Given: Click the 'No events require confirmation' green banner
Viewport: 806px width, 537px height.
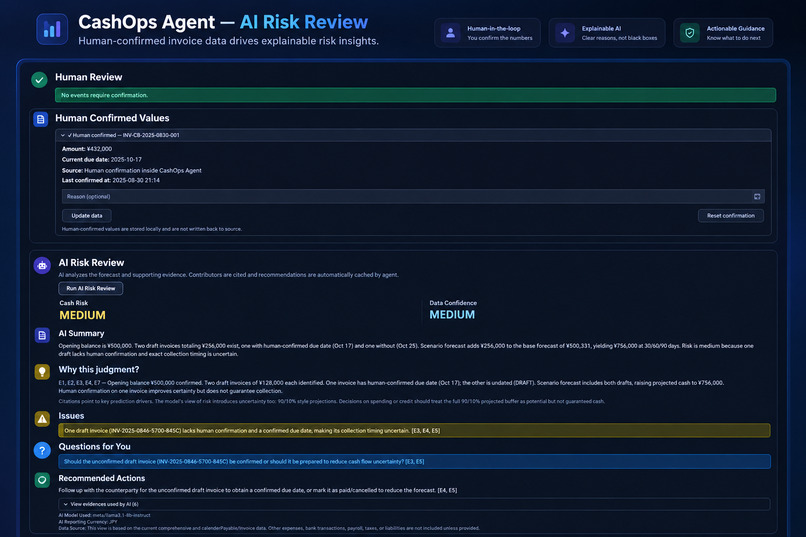Looking at the screenshot, I should coord(415,95).
